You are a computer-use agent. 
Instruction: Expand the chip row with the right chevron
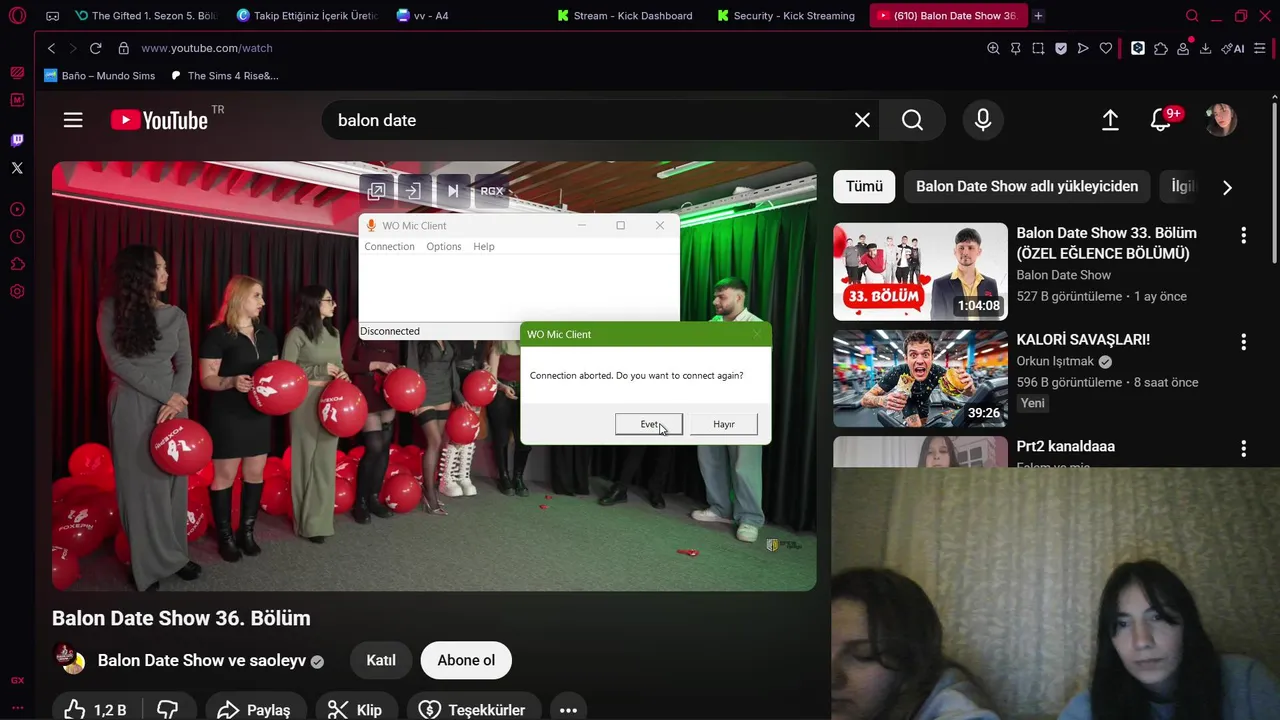point(1227,187)
